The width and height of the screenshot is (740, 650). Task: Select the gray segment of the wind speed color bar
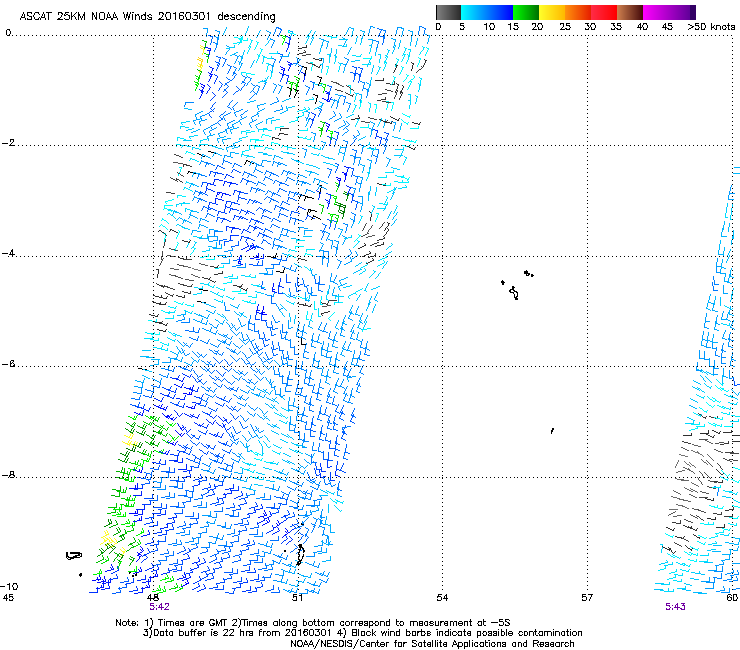(x=448, y=12)
